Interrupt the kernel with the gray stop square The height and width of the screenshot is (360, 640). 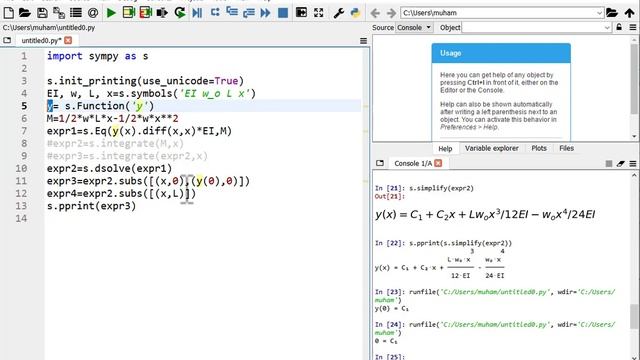(609, 164)
